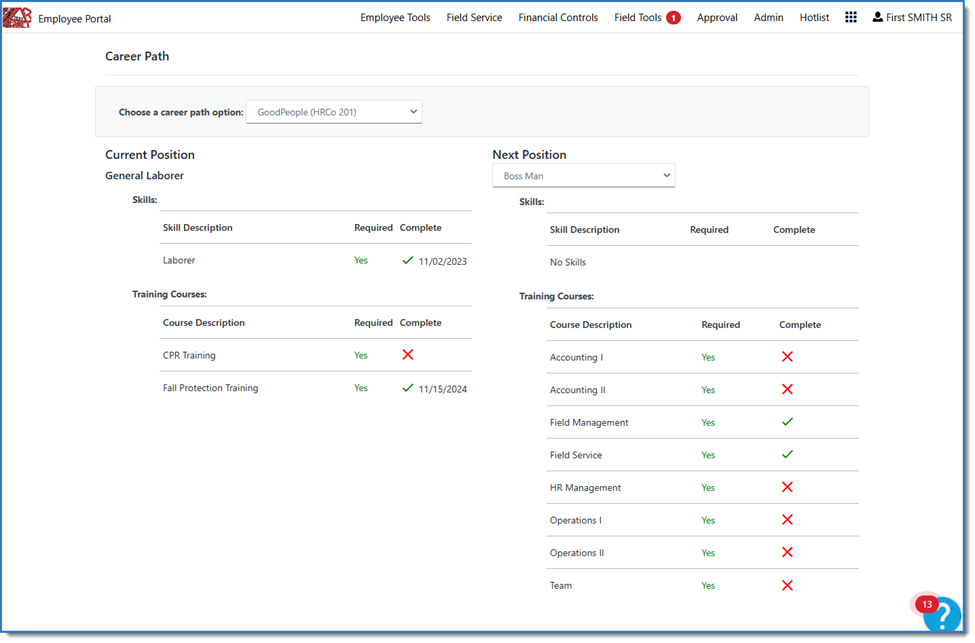Click the Fall Protection Training course row

[210, 388]
